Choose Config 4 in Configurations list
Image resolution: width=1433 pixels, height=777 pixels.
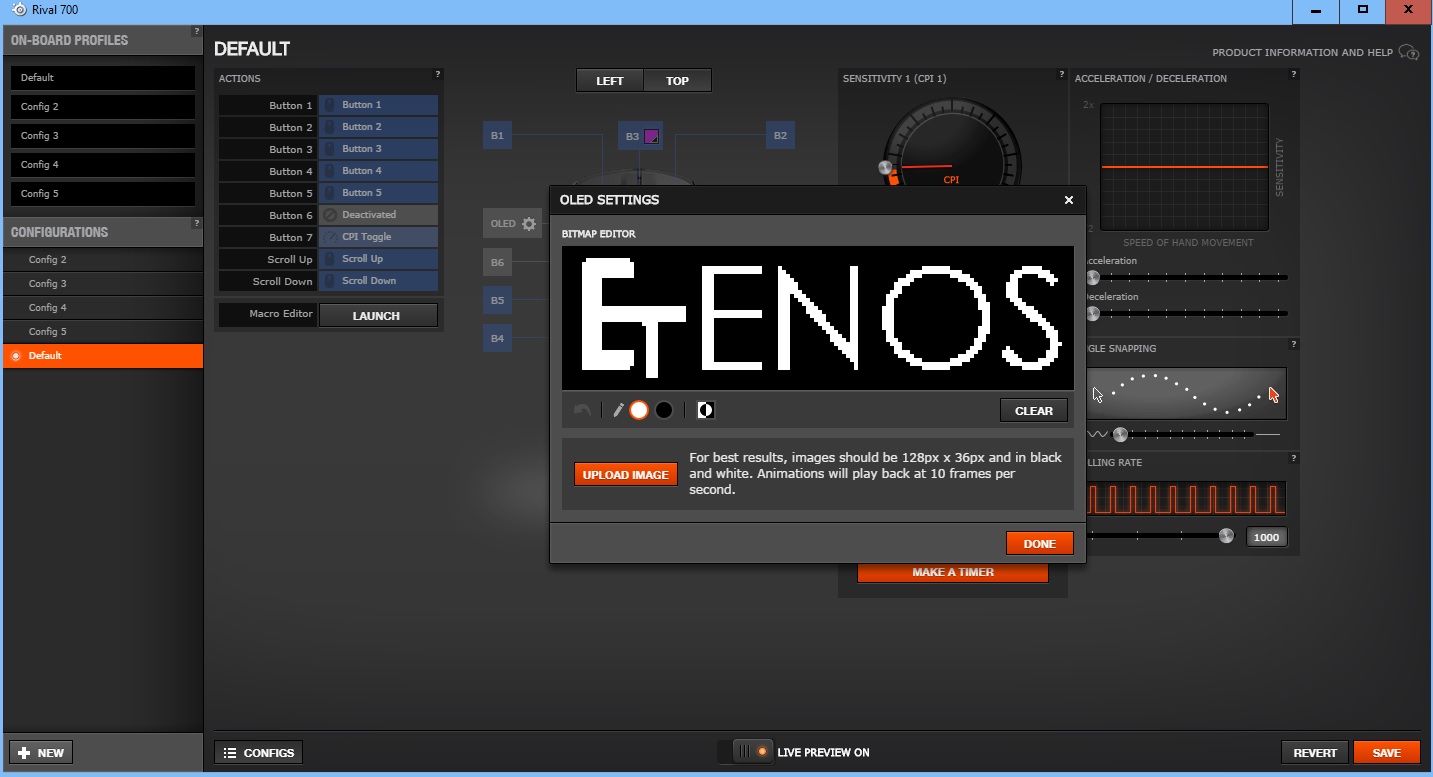pyautogui.click(x=103, y=308)
